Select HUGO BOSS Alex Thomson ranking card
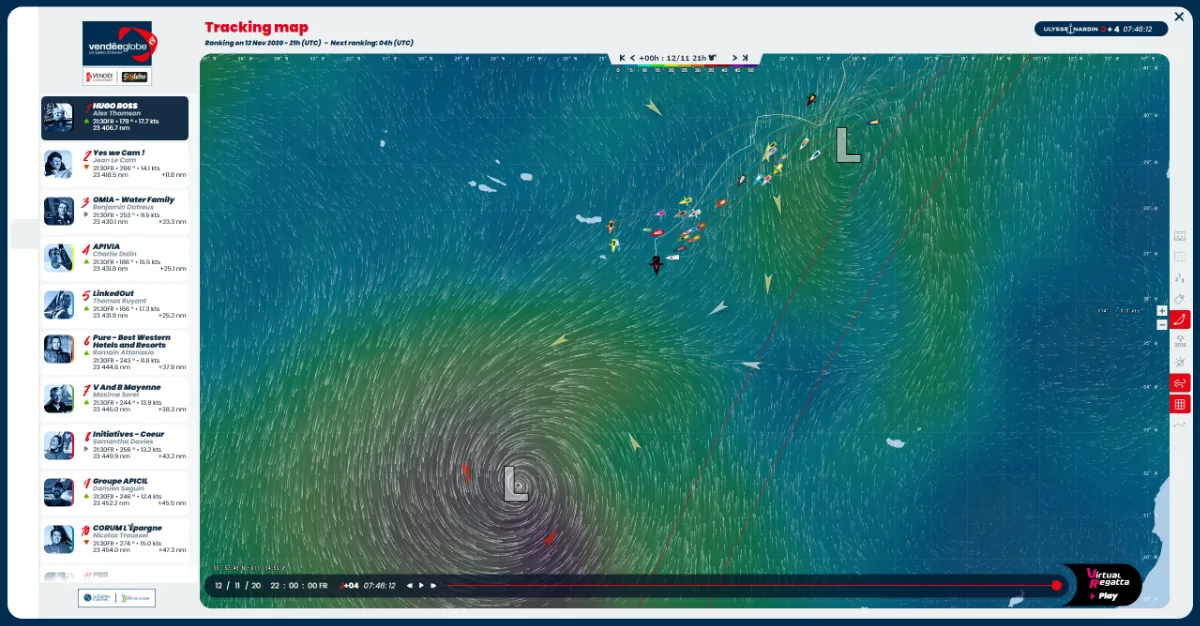This screenshot has height=626, width=1200. coord(114,118)
